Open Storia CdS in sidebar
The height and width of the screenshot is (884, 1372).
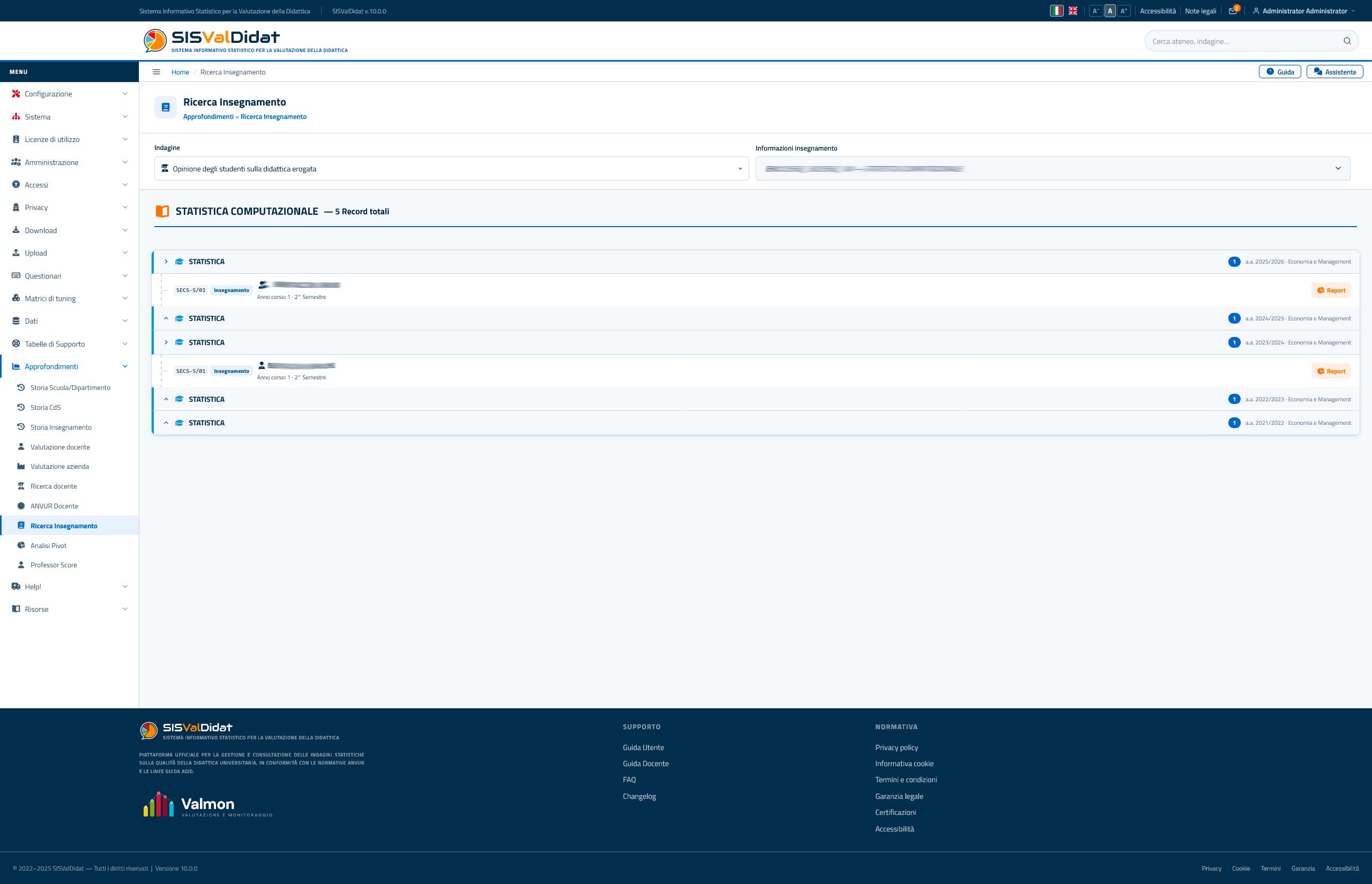[x=70, y=408]
